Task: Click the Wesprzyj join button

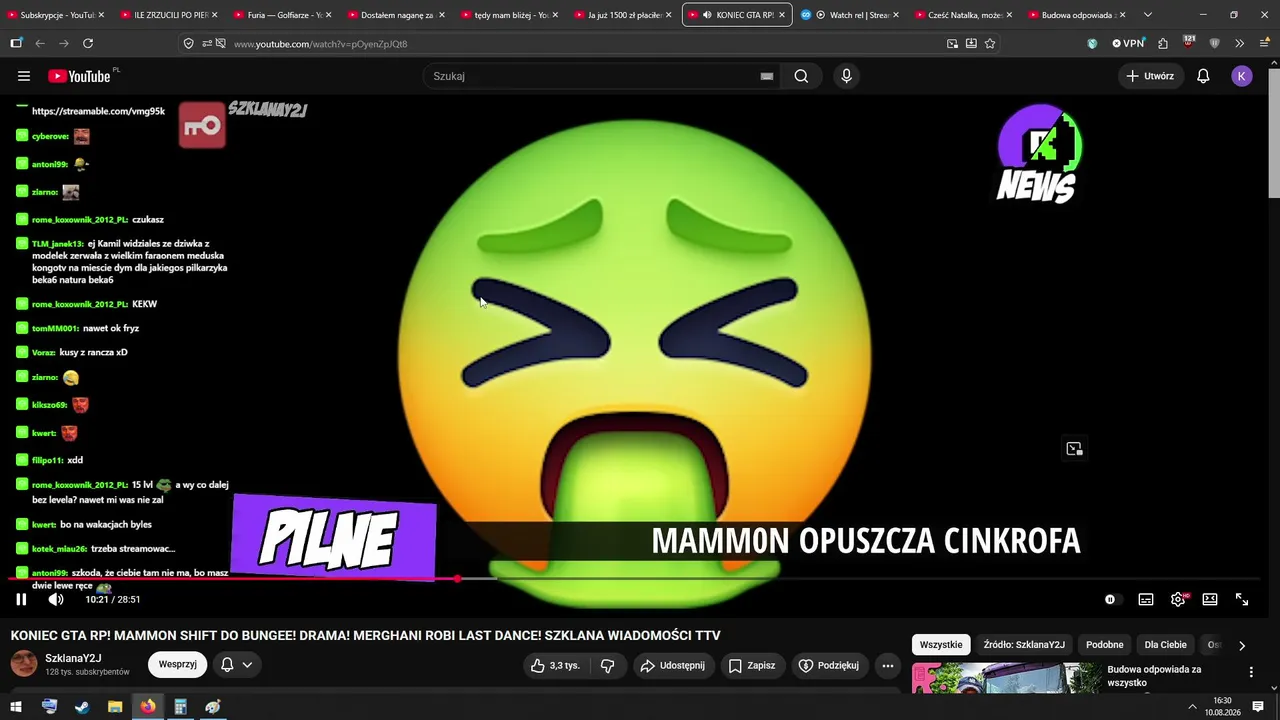Action: [x=177, y=664]
